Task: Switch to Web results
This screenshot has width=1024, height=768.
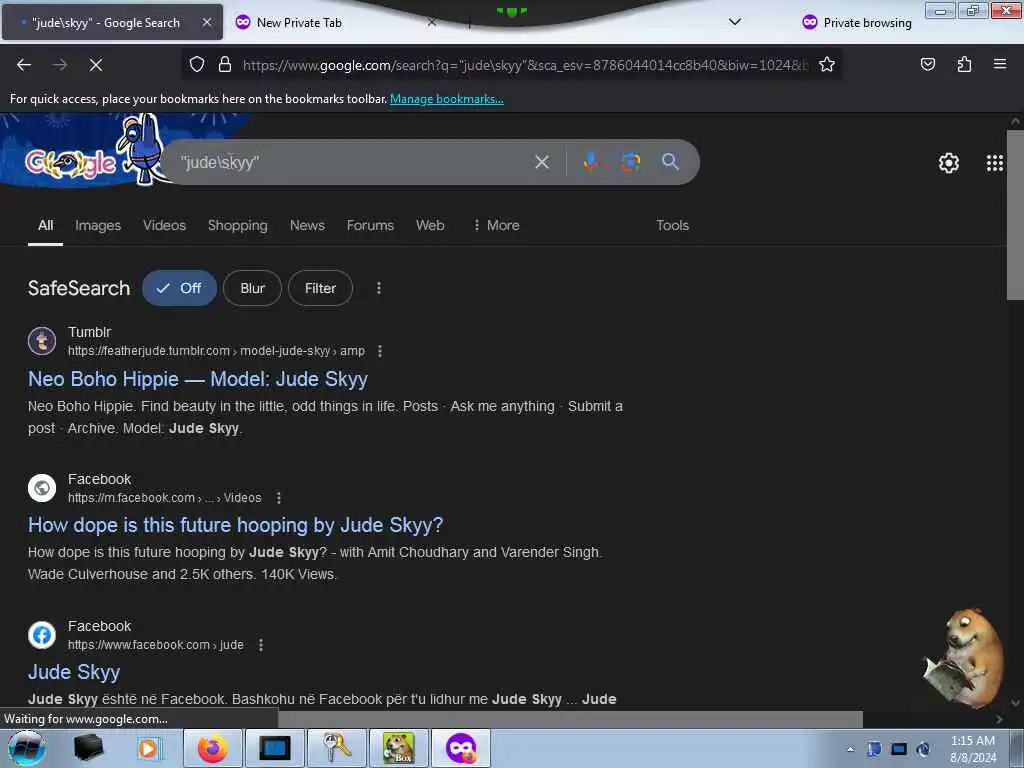Action: click(430, 225)
